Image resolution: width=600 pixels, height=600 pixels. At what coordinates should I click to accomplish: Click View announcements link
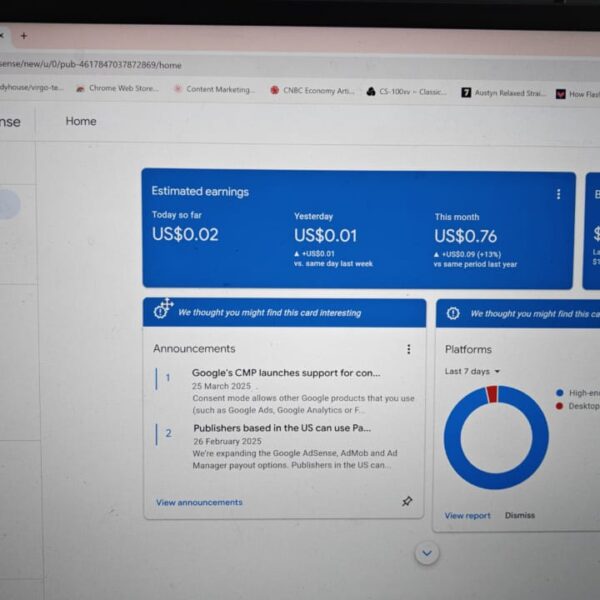pos(199,502)
